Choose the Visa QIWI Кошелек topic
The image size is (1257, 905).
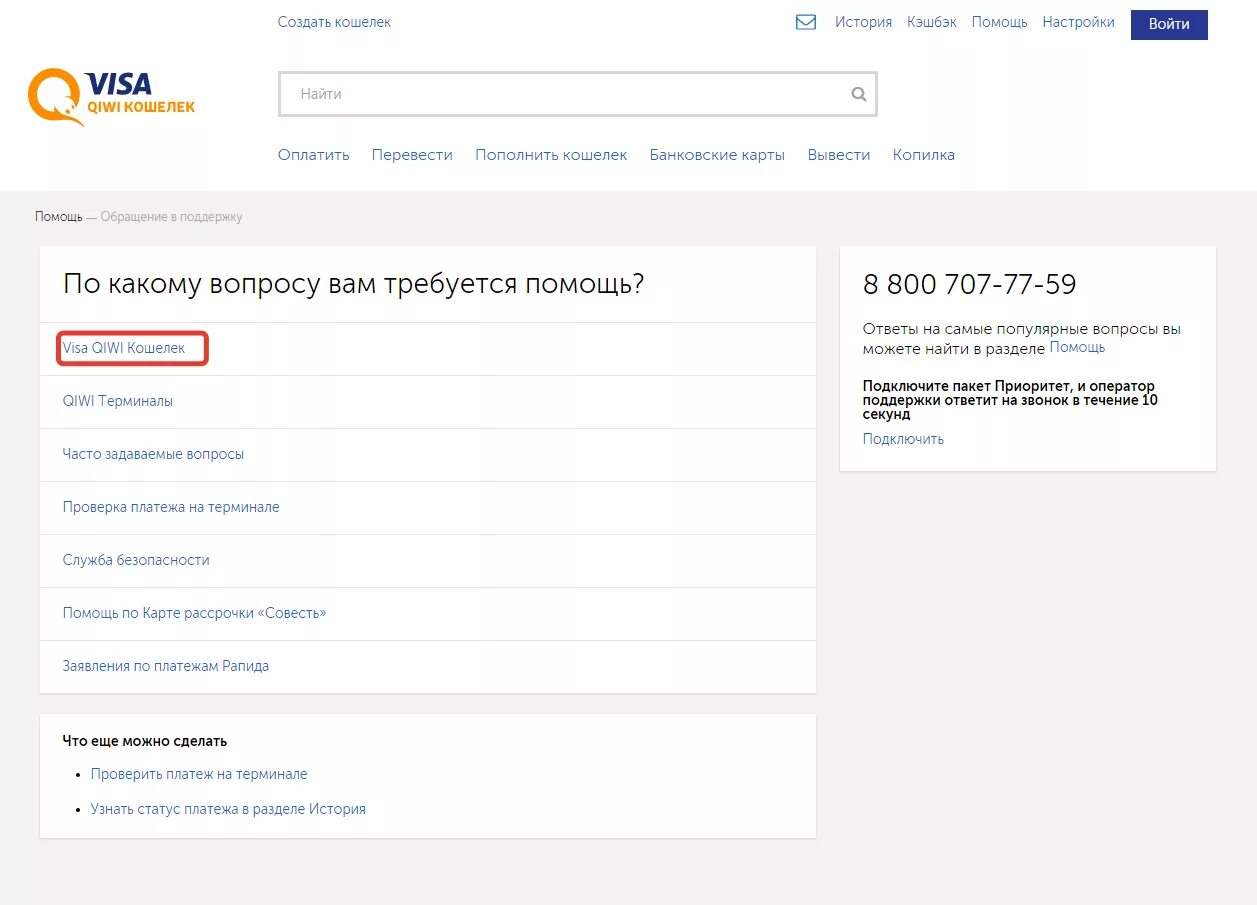[x=124, y=348]
